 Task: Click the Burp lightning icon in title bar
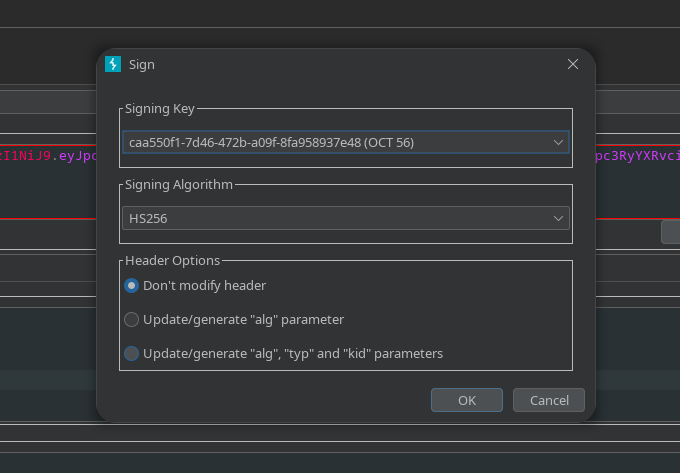(x=113, y=64)
